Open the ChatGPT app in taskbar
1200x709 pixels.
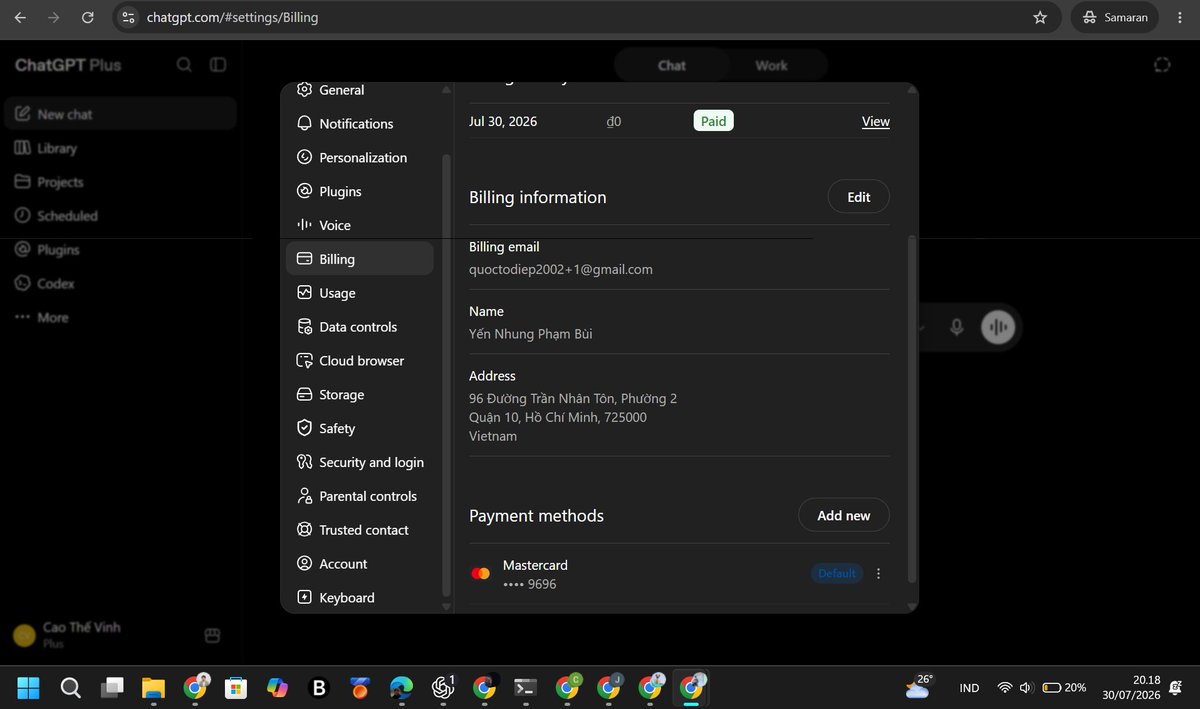click(x=442, y=687)
